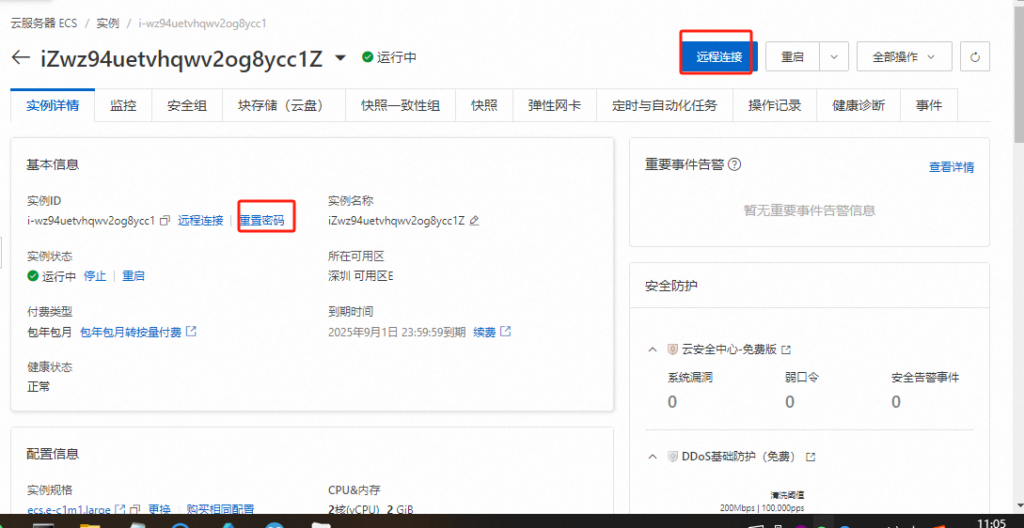Open the 全部操作 dropdown menu

[x=903, y=57]
